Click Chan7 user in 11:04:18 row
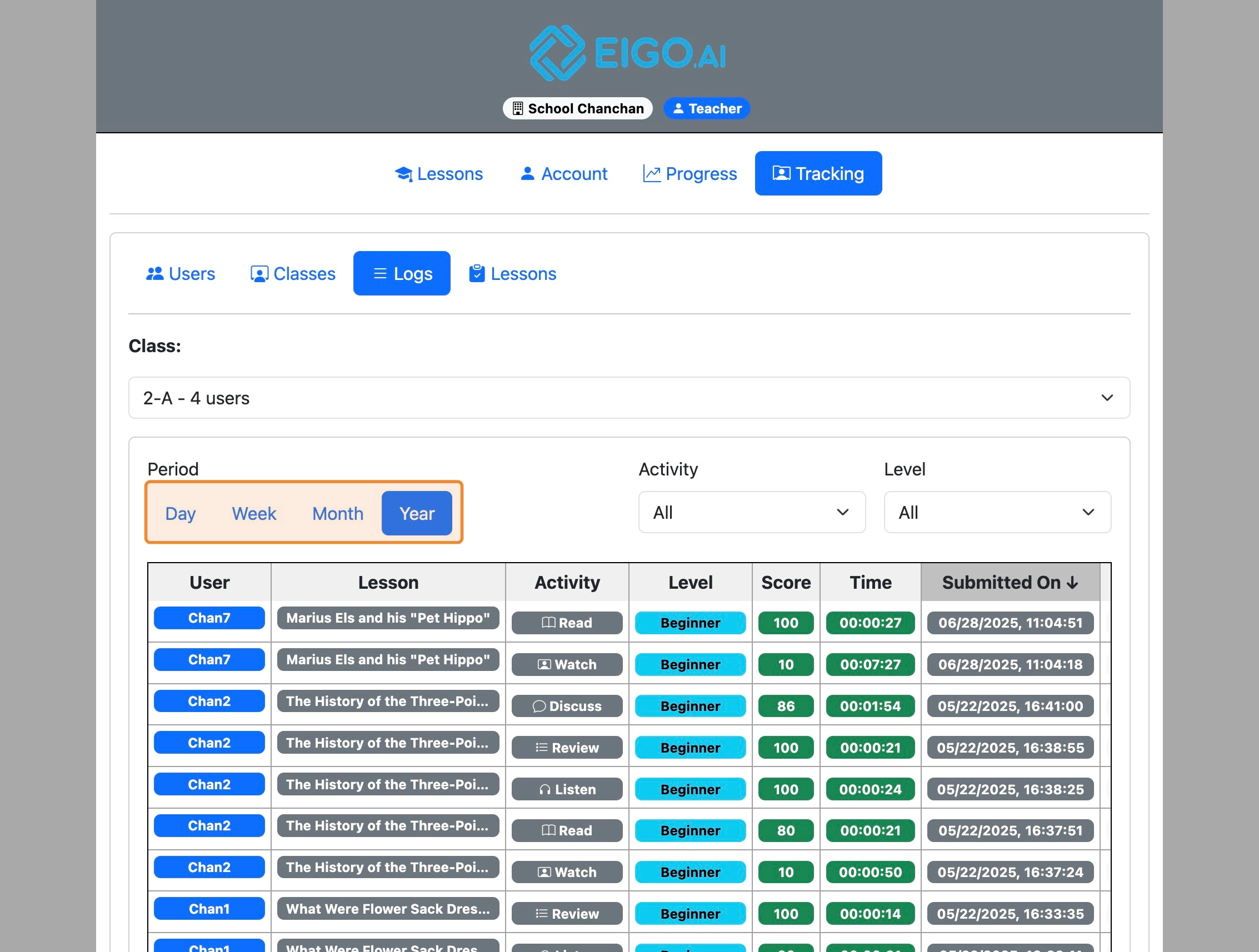Image resolution: width=1259 pixels, height=952 pixels. pyautogui.click(x=209, y=659)
